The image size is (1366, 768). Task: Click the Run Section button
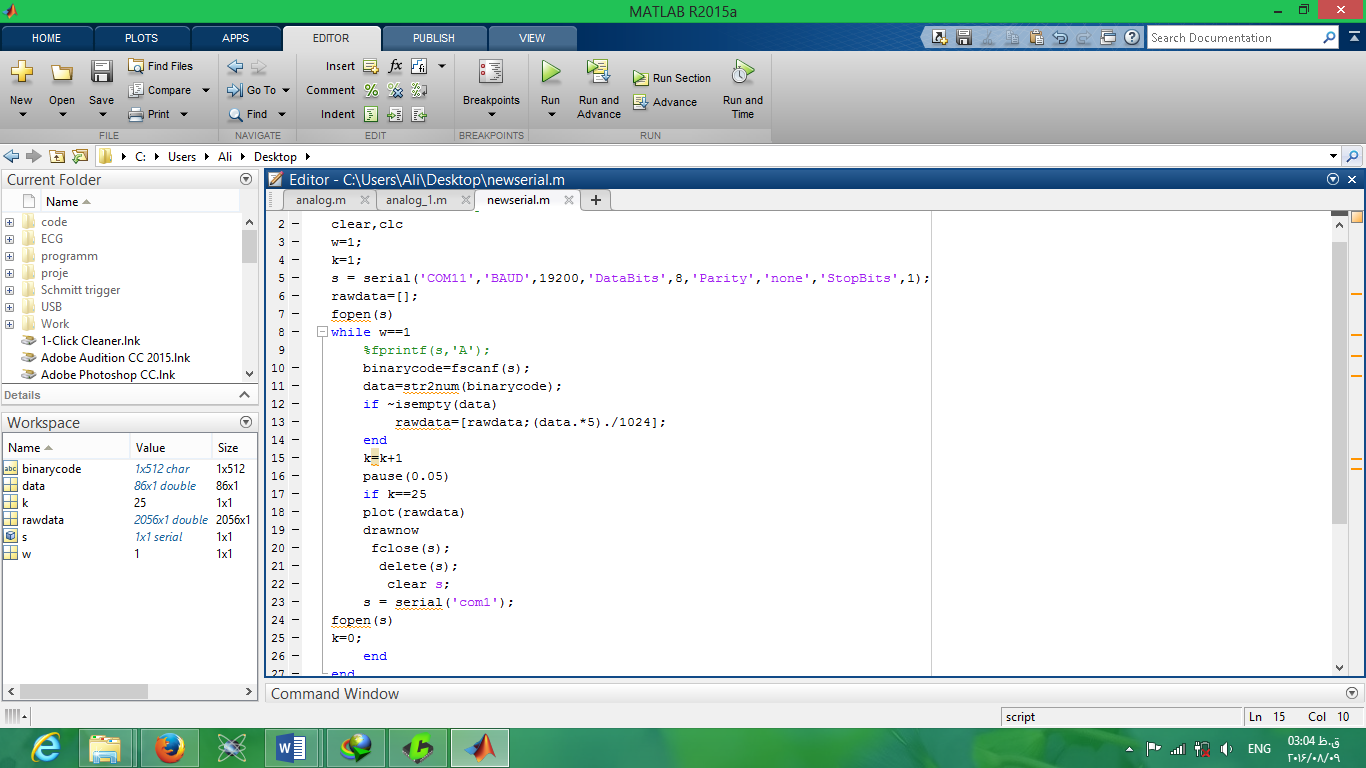672,78
